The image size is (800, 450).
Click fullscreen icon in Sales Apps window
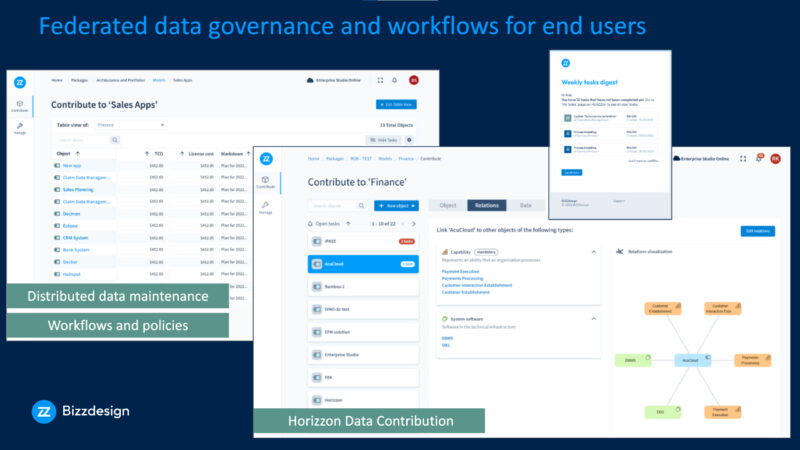click(x=380, y=80)
